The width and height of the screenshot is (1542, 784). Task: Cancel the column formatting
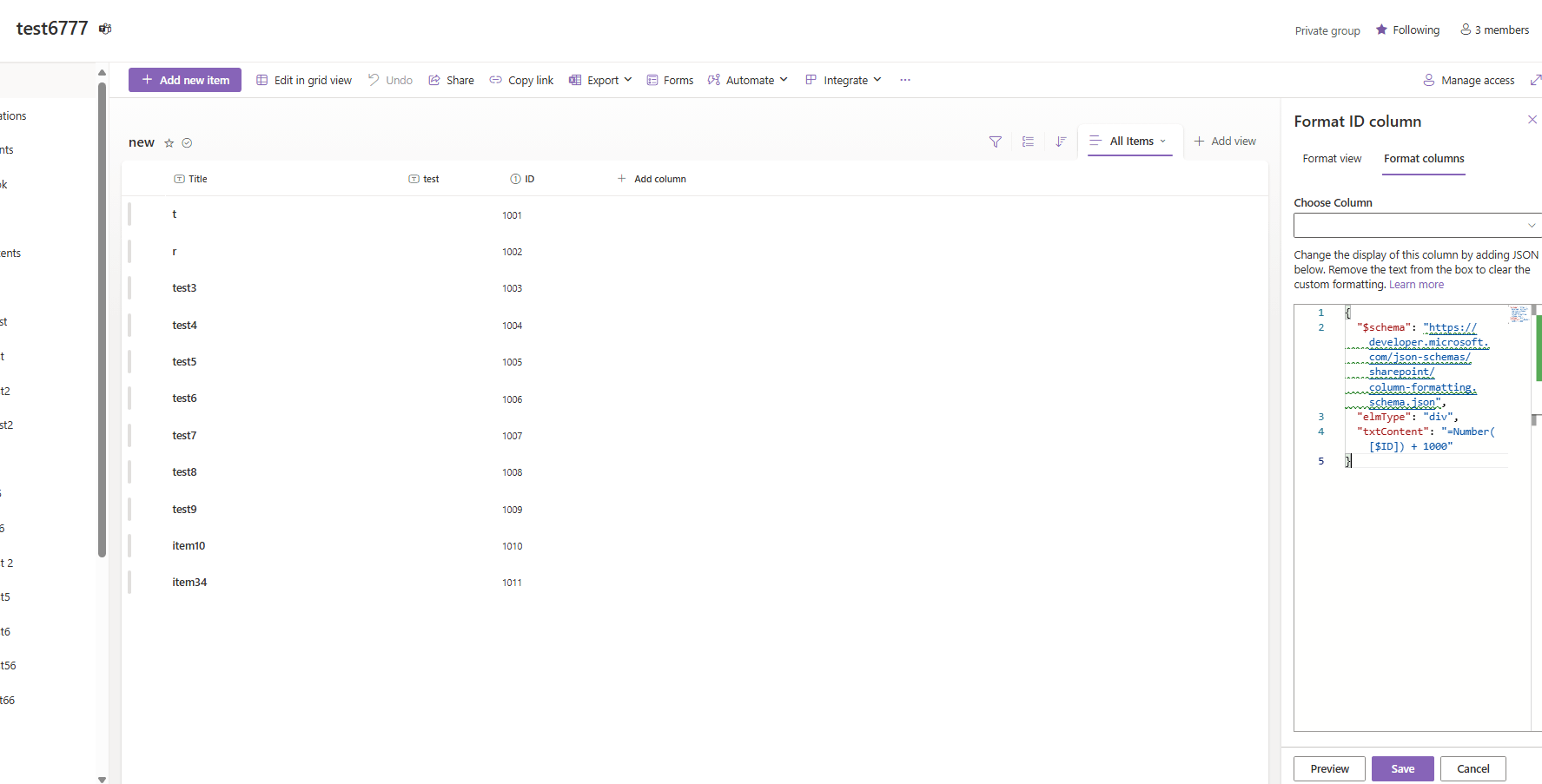coord(1473,768)
